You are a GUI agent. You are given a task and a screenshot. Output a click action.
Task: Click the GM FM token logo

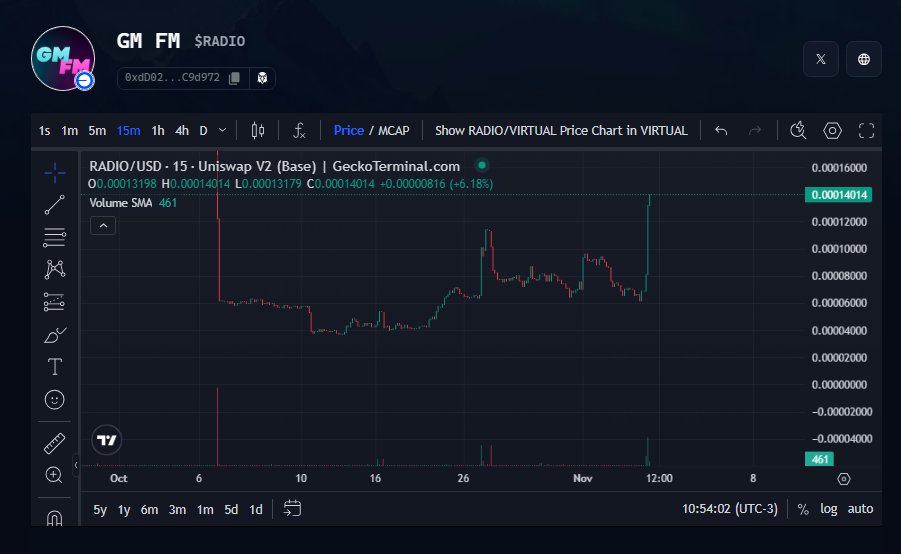(x=63, y=59)
